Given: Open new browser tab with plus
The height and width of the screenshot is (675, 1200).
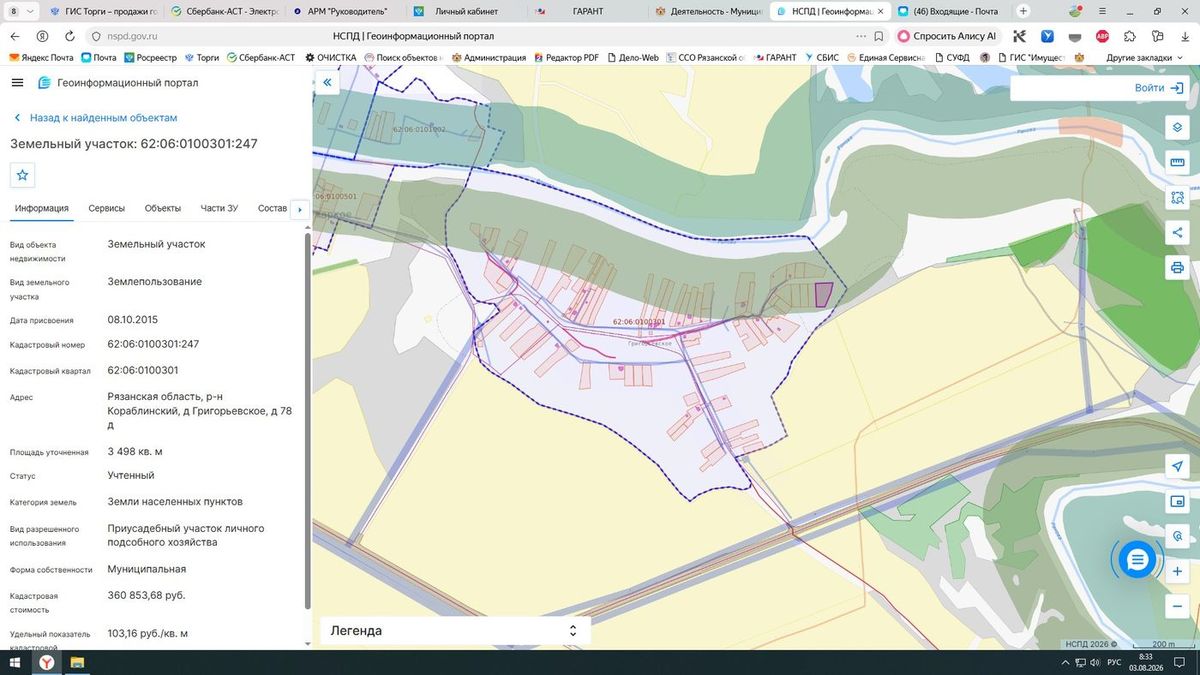Looking at the screenshot, I should [1023, 11].
